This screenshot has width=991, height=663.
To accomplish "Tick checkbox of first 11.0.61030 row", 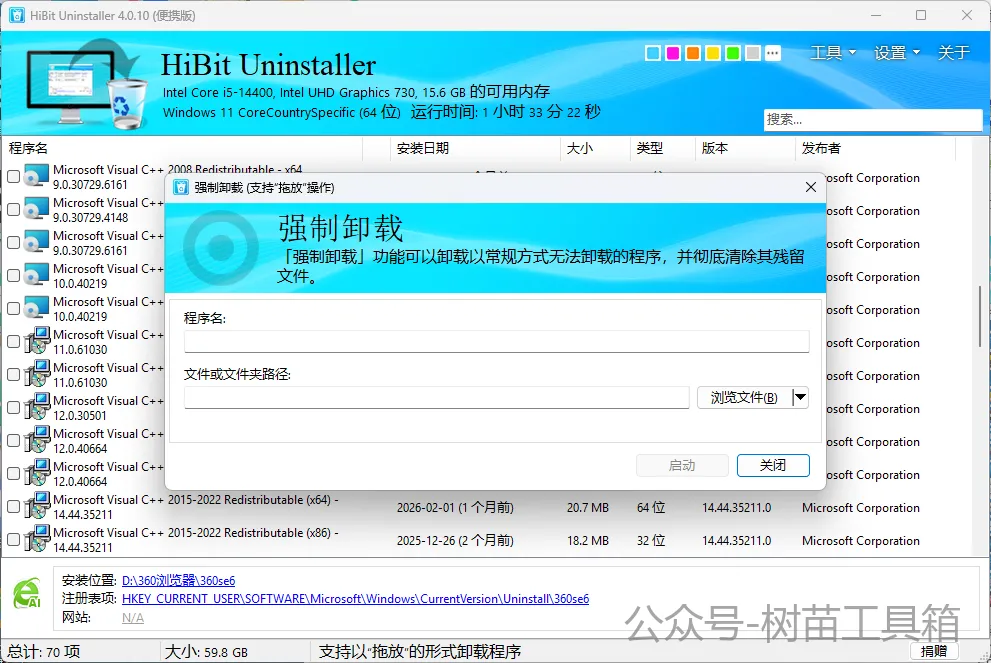I will (13, 342).
